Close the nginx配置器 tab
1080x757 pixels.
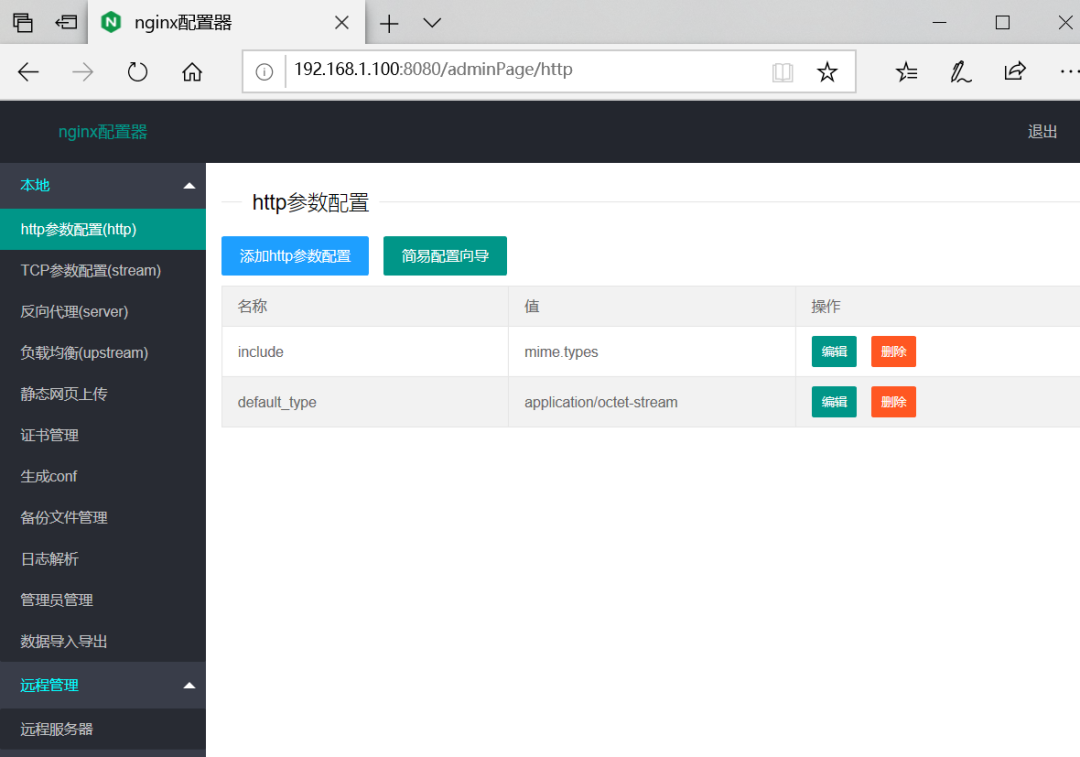click(x=342, y=23)
